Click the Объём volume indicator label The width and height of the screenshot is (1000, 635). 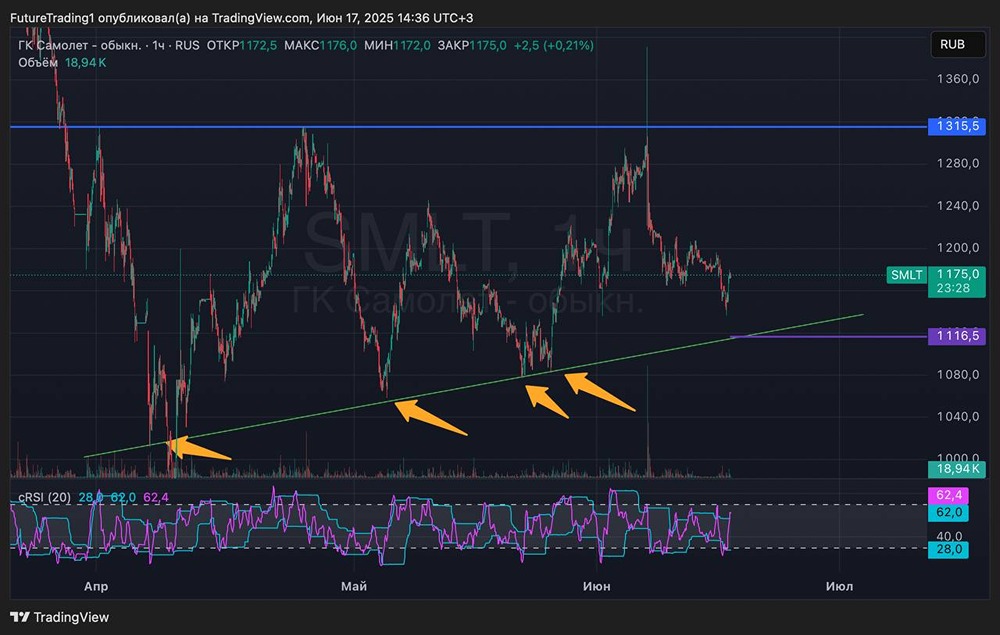(38, 62)
